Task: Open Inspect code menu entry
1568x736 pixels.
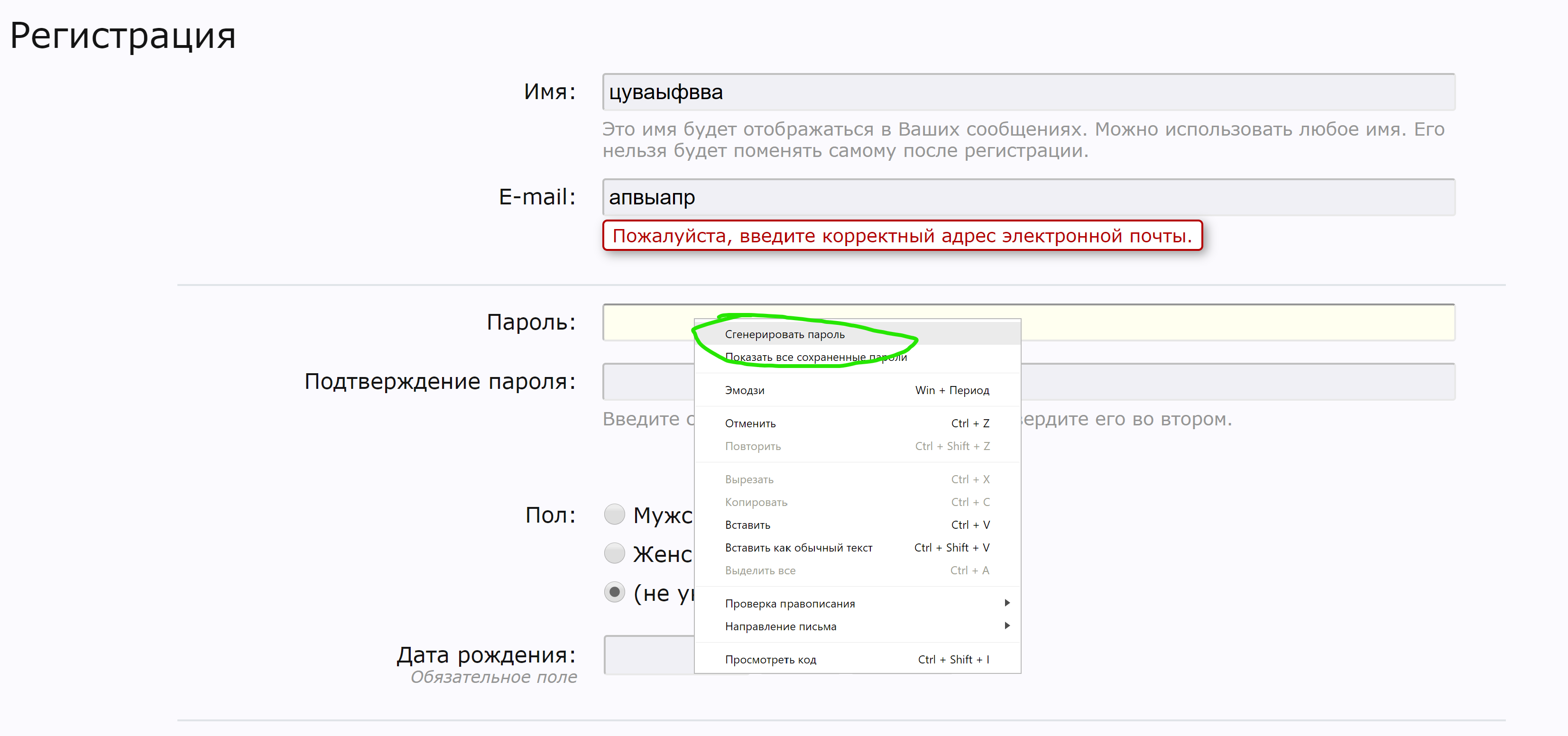Action: point(770,659)
